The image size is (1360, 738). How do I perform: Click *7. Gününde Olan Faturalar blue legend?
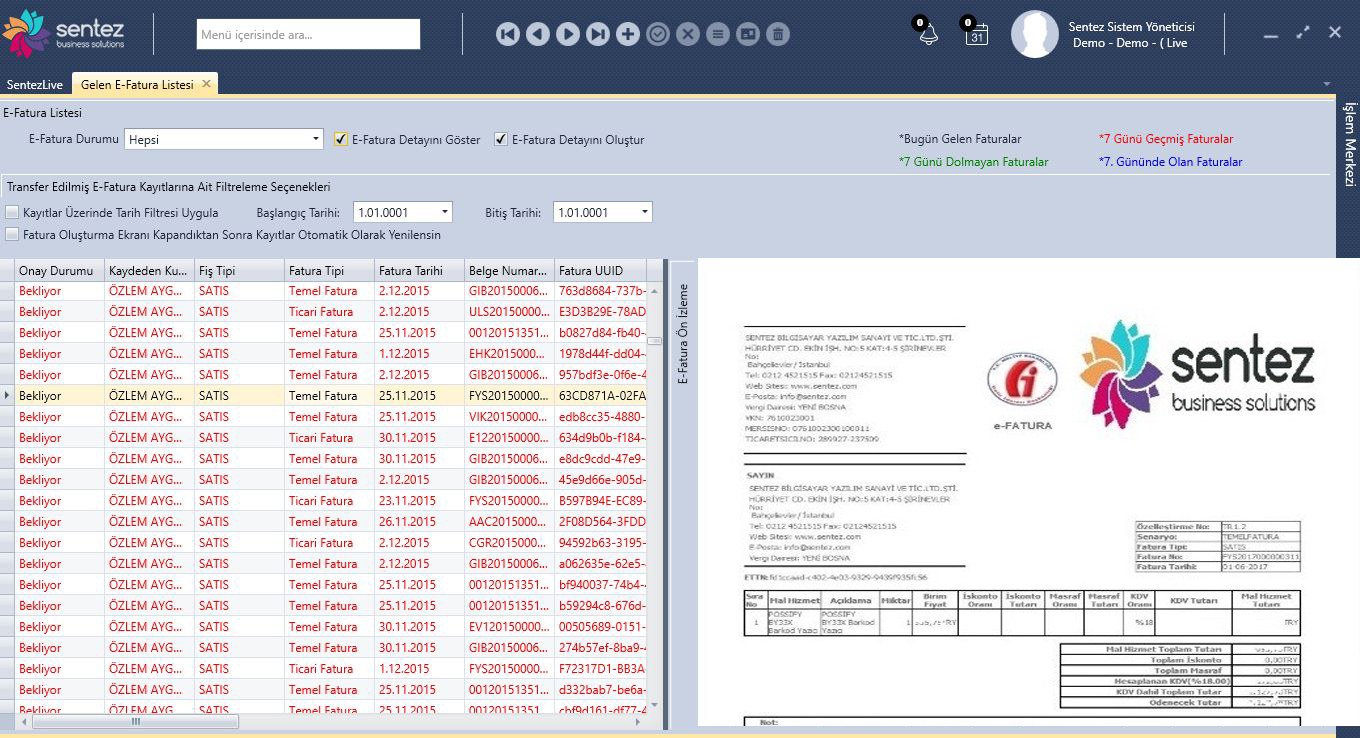point(1170,162)
